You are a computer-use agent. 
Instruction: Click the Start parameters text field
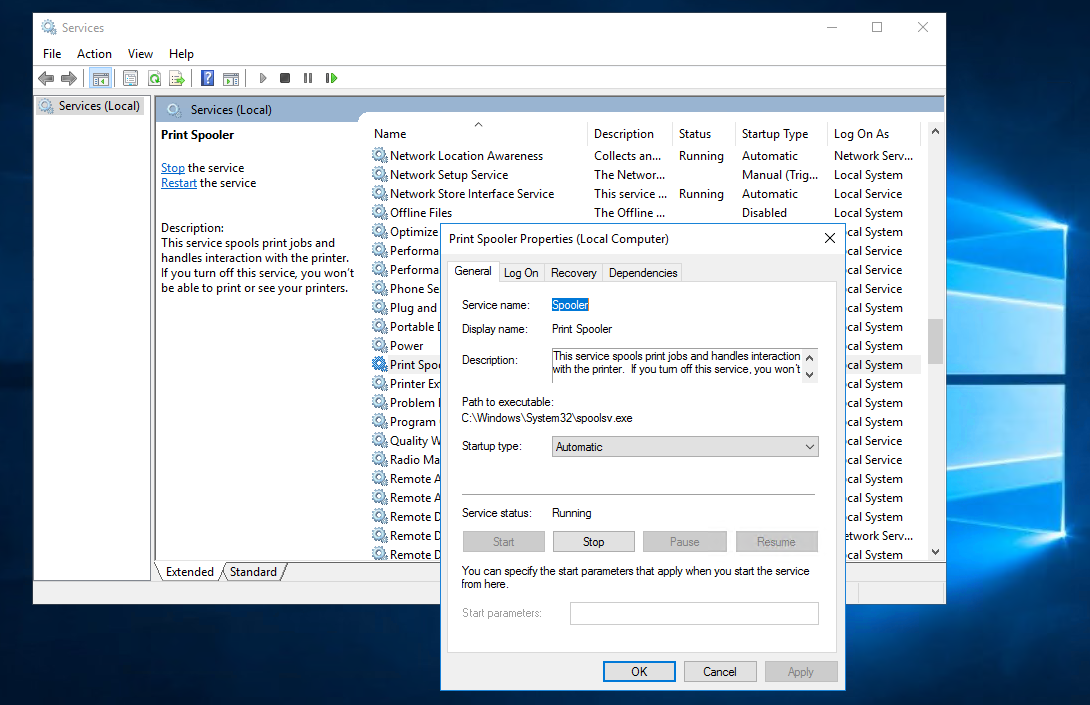[694, 613]
